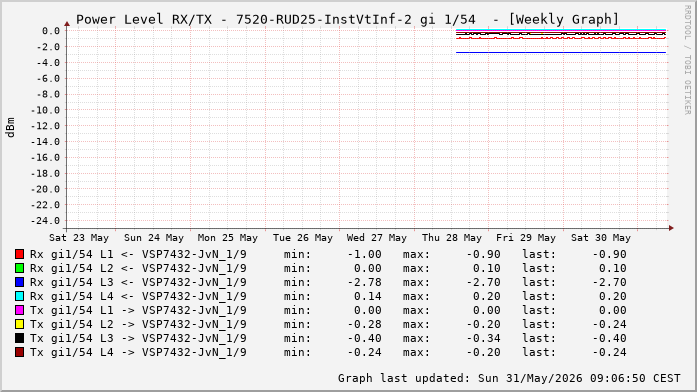Click the cyan Rx L4 legend swatch
Viewport: 697px width, 392px height.
tap(19, 296)
